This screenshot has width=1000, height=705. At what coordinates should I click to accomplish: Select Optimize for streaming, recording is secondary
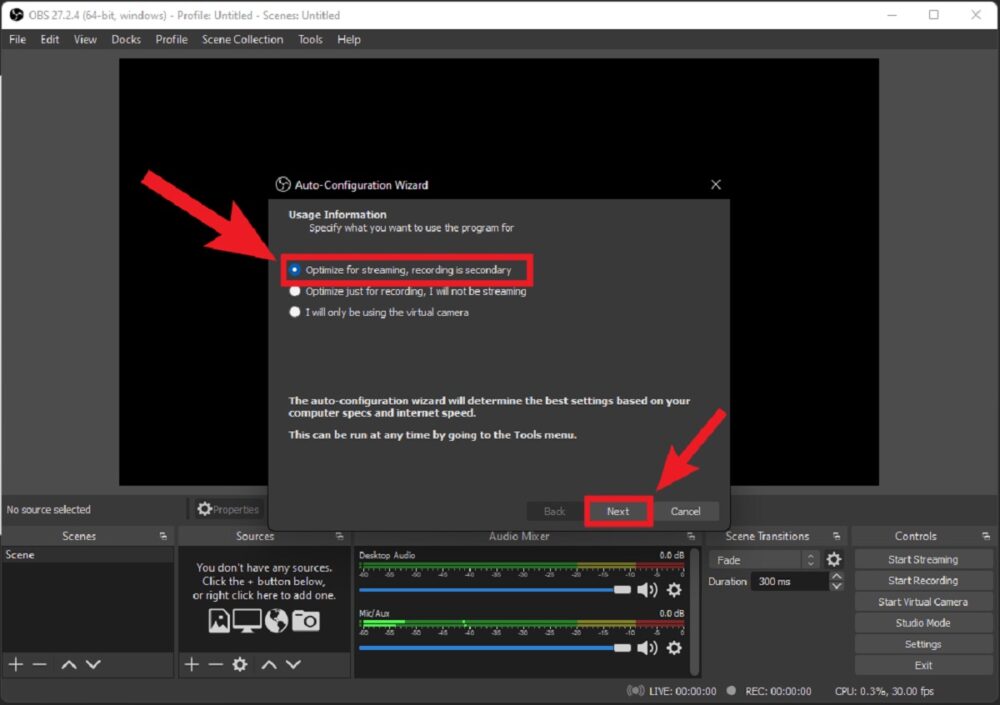295,270
